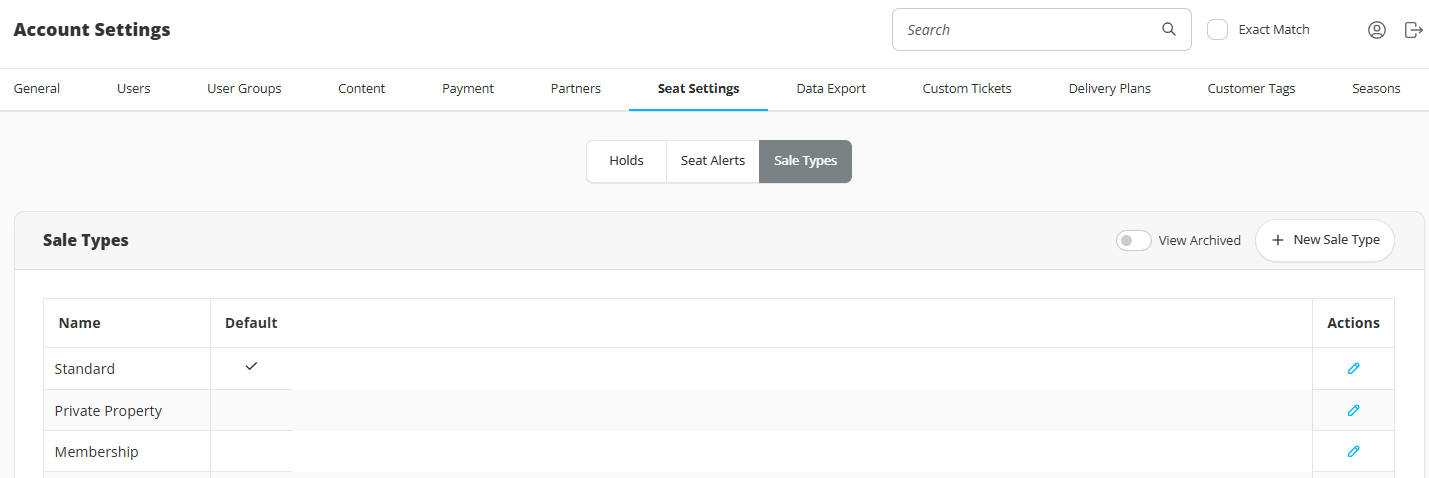Open the Delivery Plans tab
Screen dimensions: 1429x478
[x=1109, y=88]
